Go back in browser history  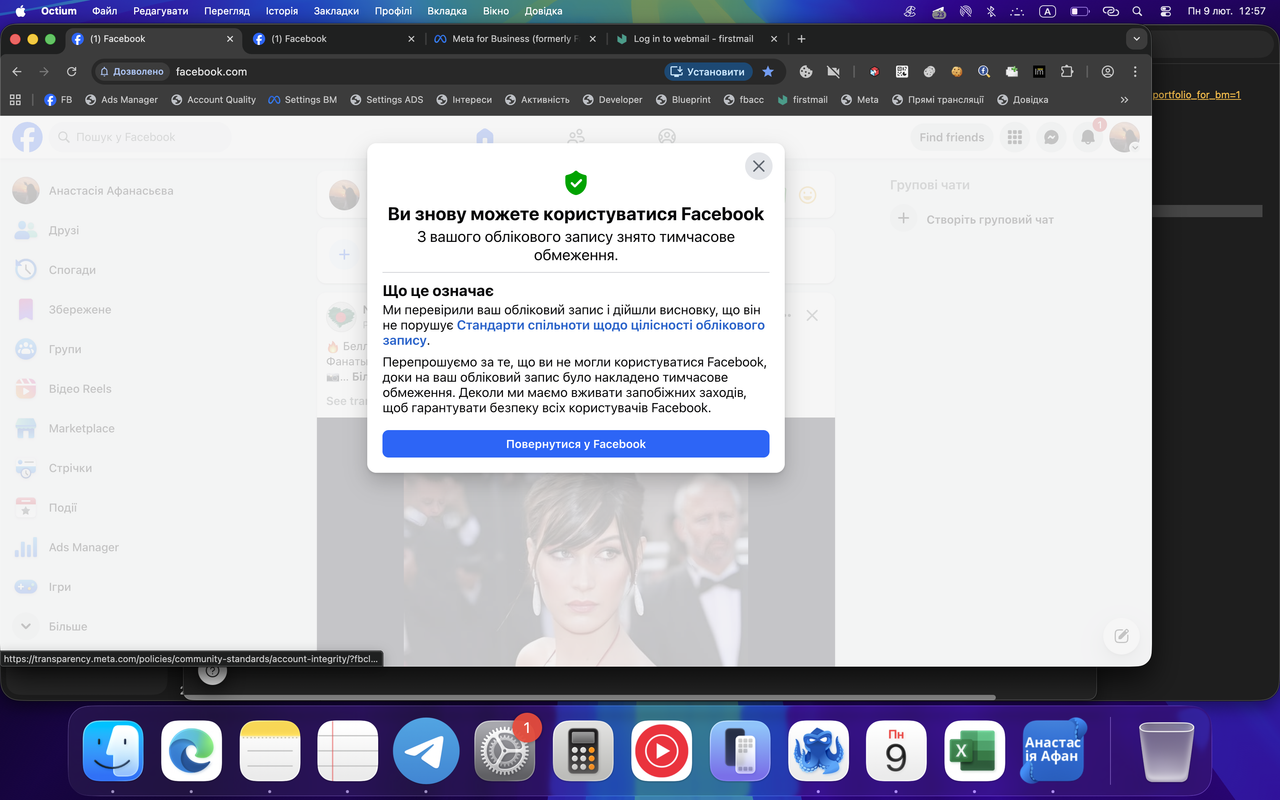coord(17,72)
